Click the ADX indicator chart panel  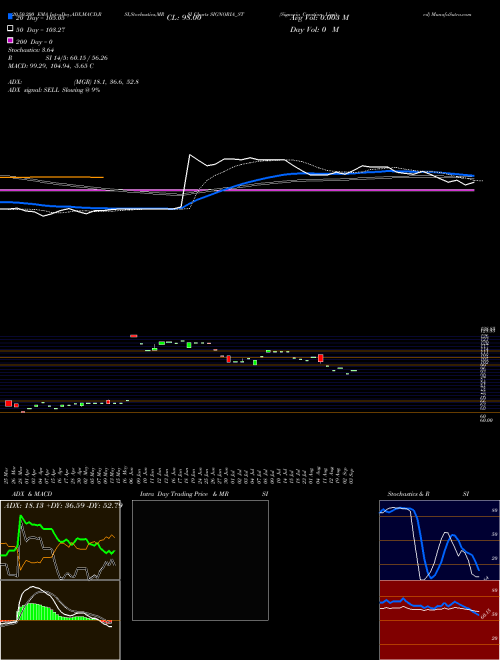pos(60,540)
